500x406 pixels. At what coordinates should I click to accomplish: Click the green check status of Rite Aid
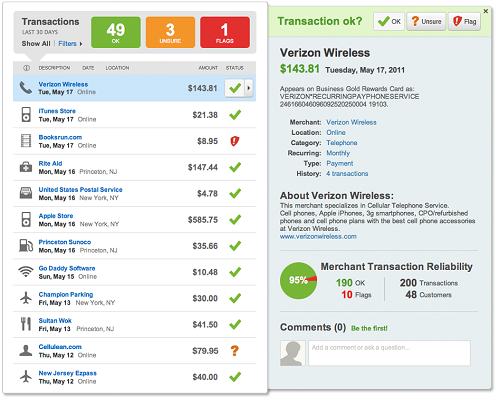coord(235,167)
